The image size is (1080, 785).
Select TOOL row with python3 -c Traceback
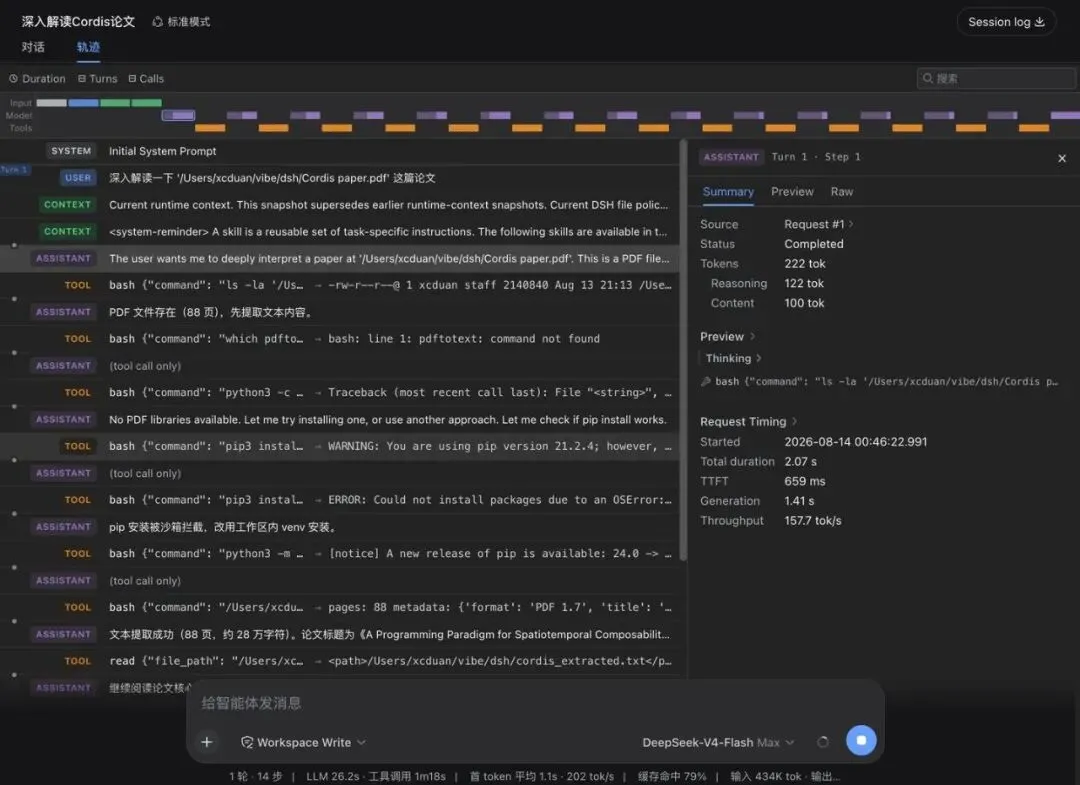coord(340,392)
